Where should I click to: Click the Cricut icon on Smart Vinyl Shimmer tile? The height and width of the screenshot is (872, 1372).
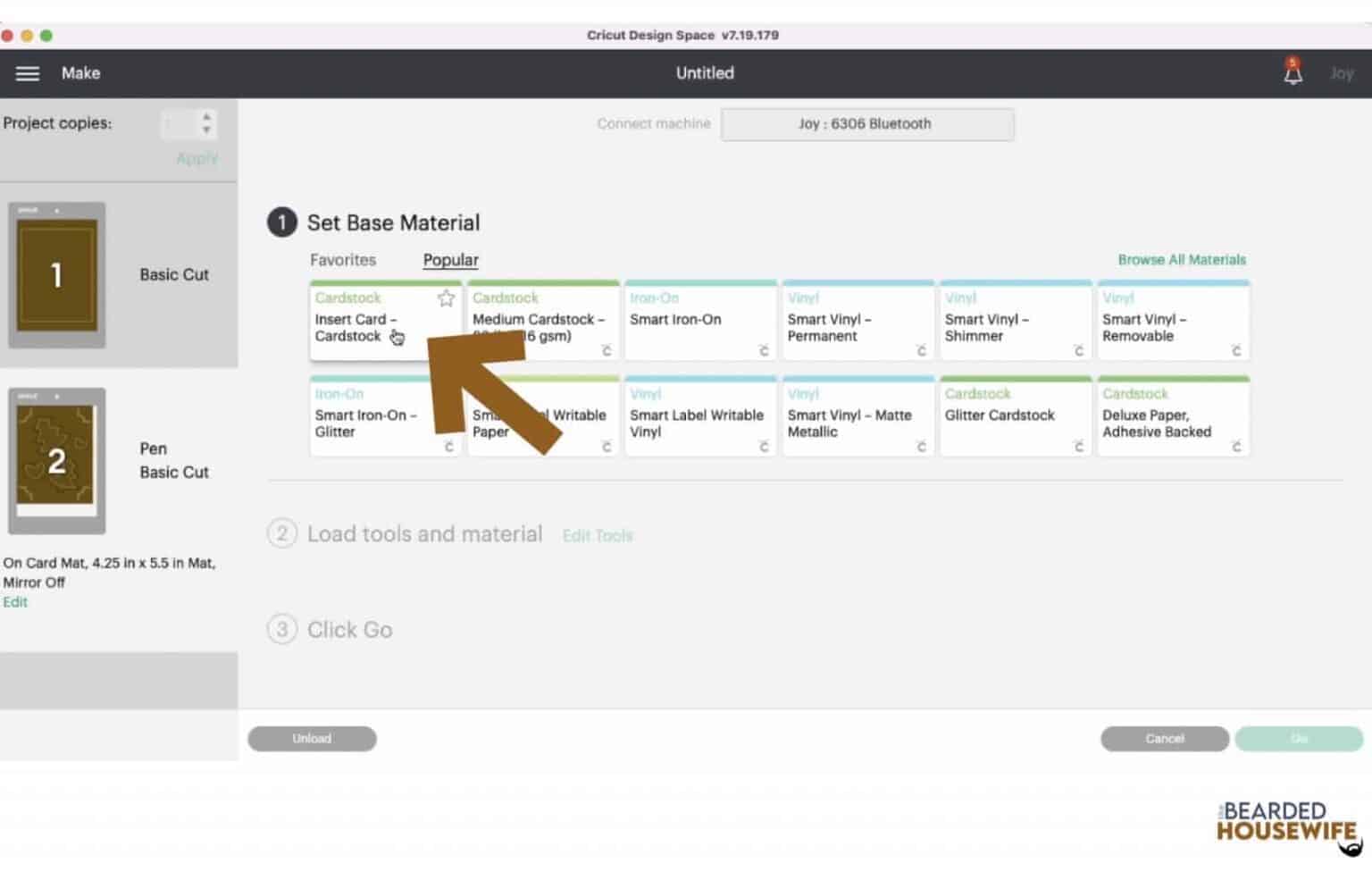1078,350
